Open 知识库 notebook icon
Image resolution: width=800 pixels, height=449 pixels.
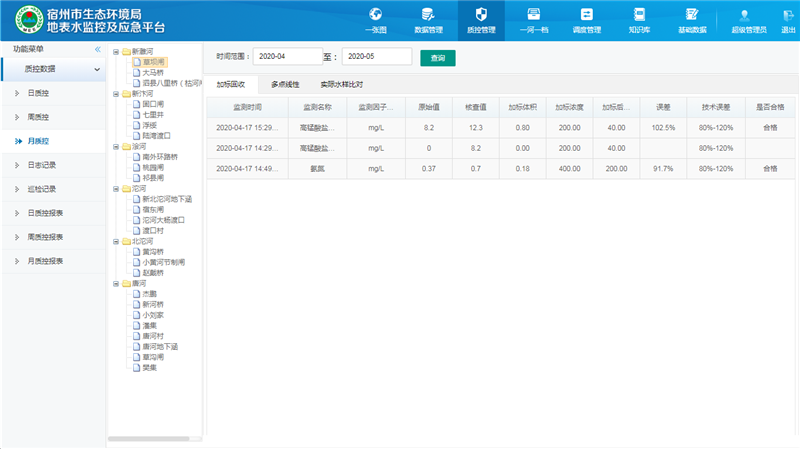(639, 14)
